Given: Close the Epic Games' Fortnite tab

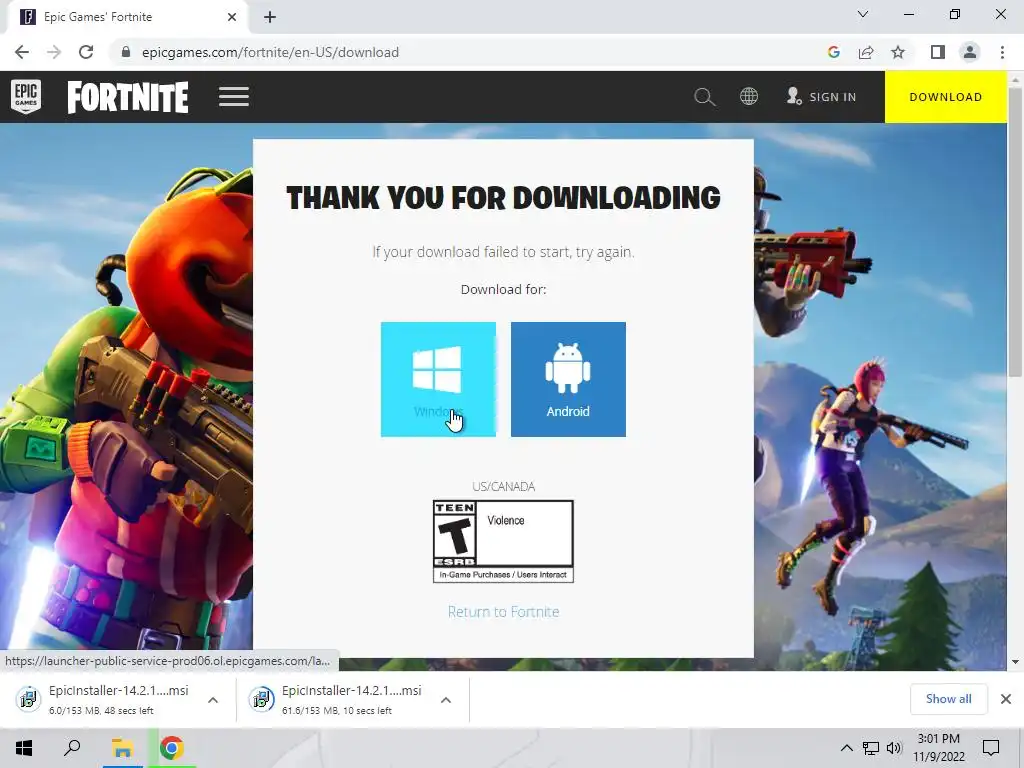Looking at the screenshot, I should [232, 17].
